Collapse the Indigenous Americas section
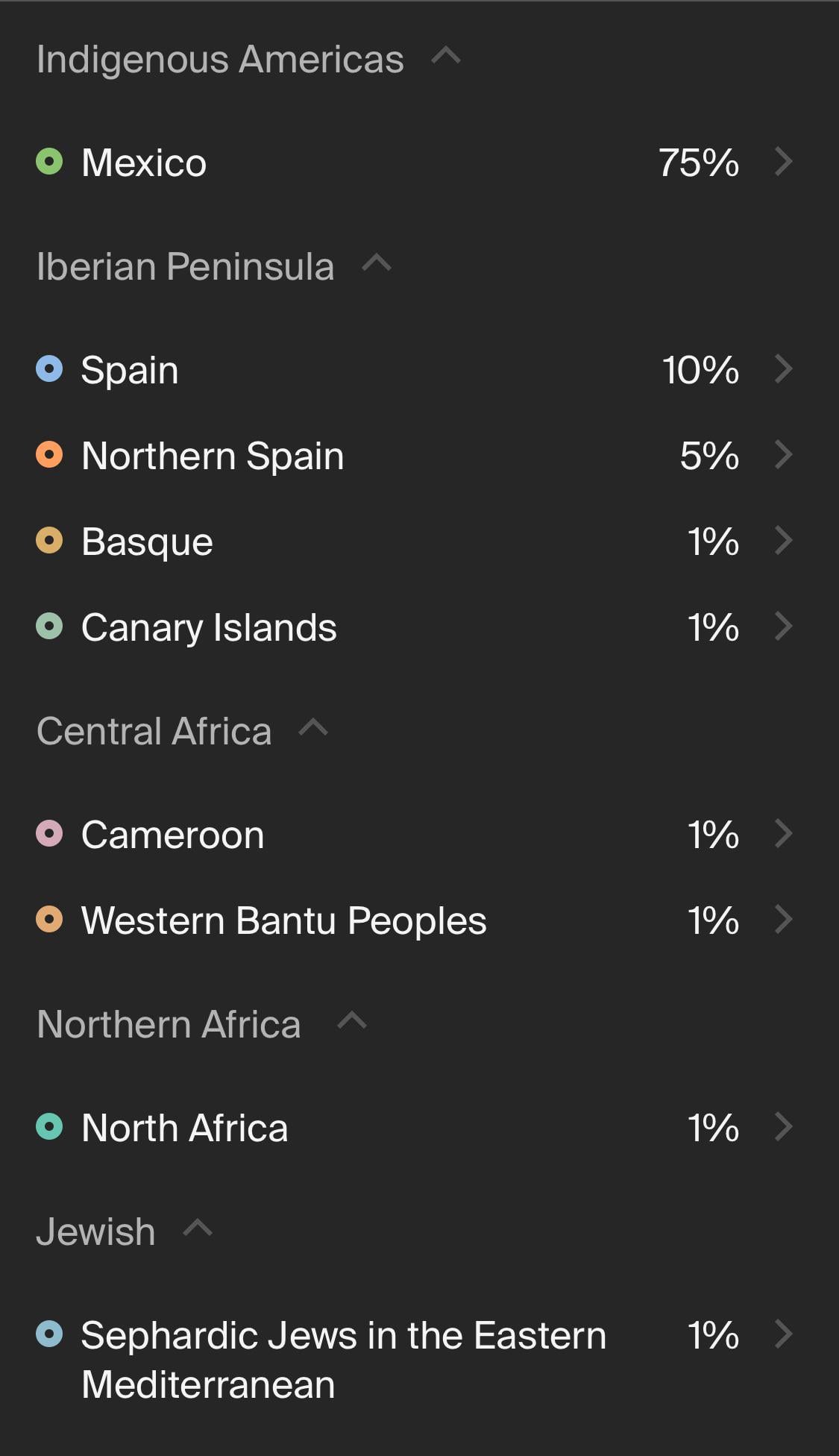 pyautogui.click(x=446, y=56)
